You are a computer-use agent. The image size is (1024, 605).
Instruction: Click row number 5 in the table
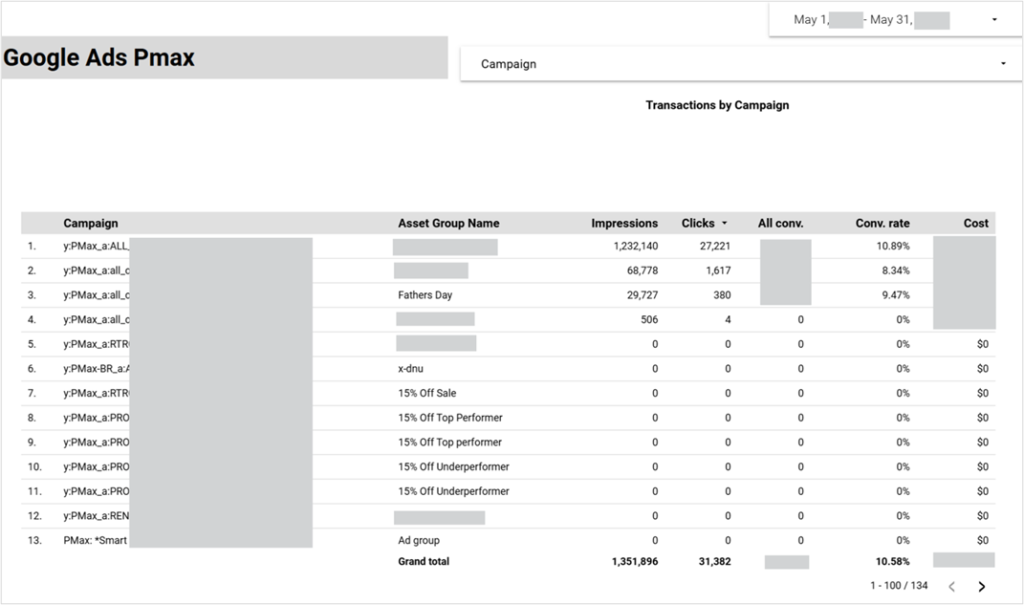[31, 344]
